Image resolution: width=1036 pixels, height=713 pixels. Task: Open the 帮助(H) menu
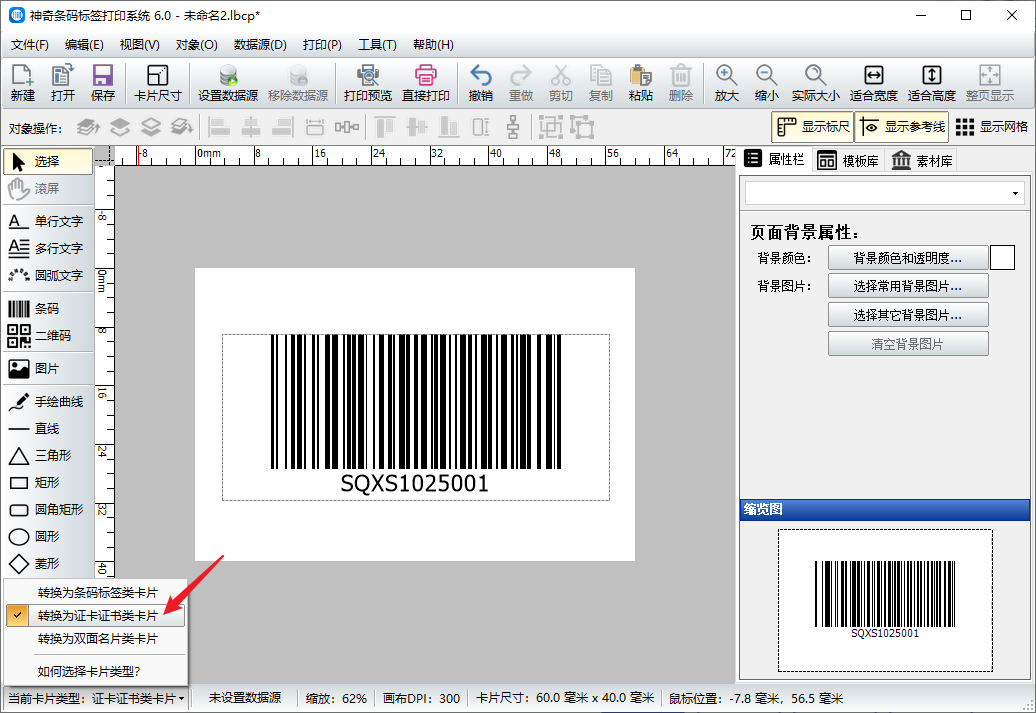click(433, 45)
